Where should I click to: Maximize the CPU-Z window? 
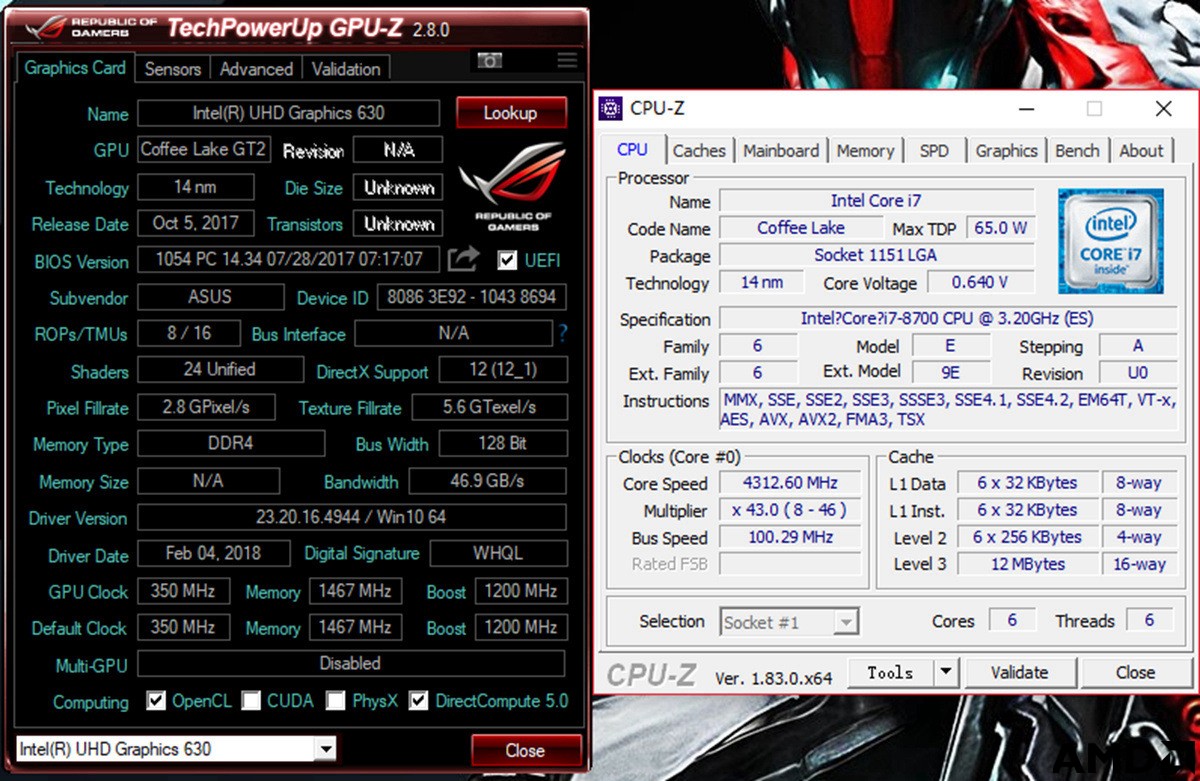[x=1095, y=108]
